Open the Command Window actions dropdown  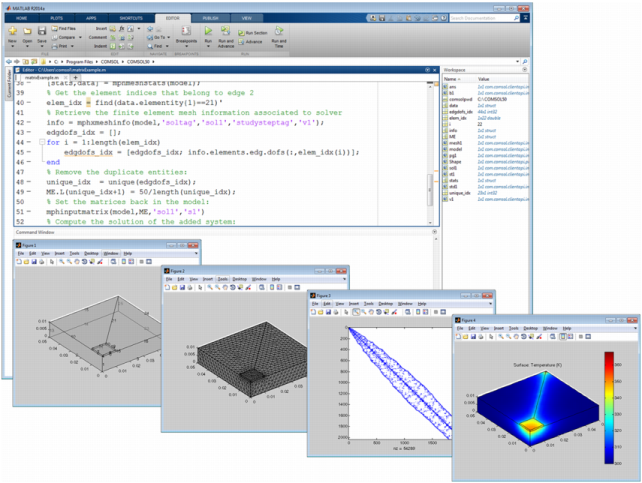(434, 232)
